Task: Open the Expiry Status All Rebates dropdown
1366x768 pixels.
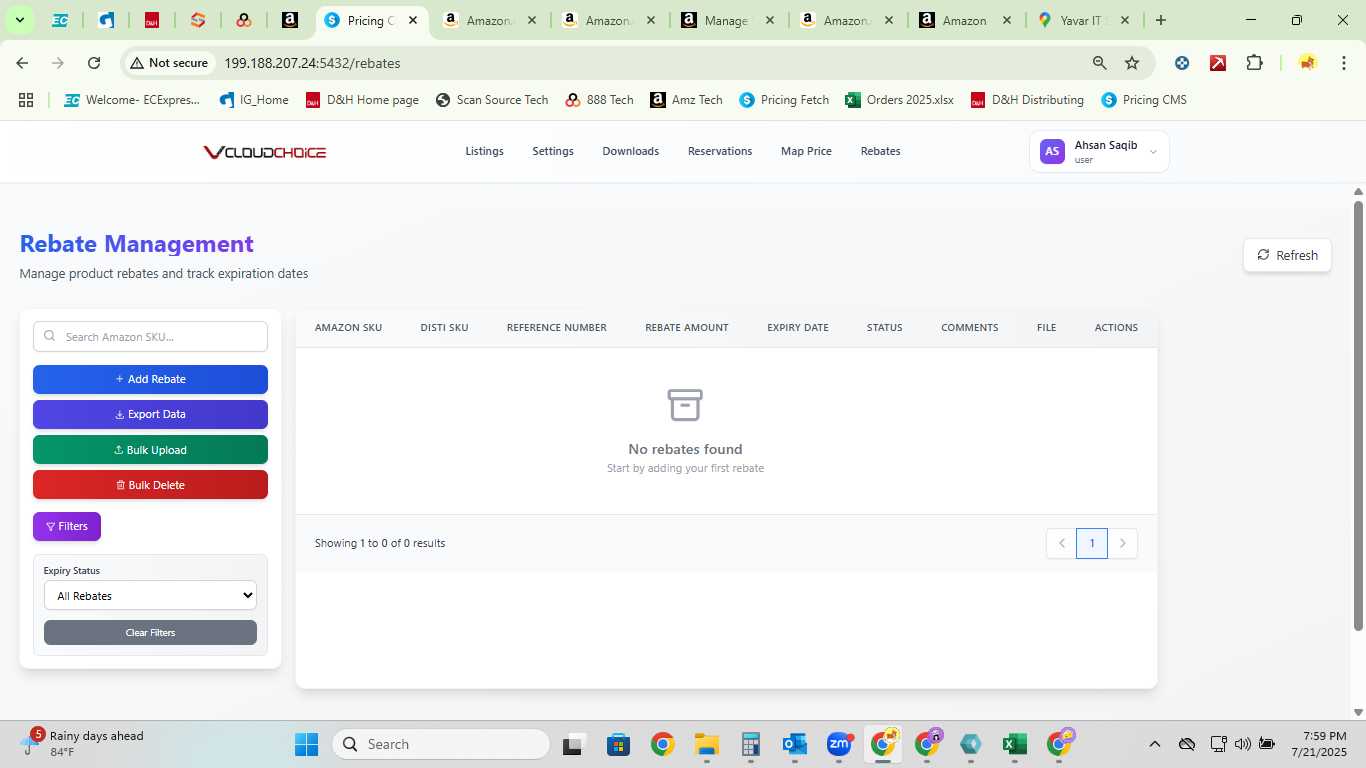Action: tap(150, 595)
